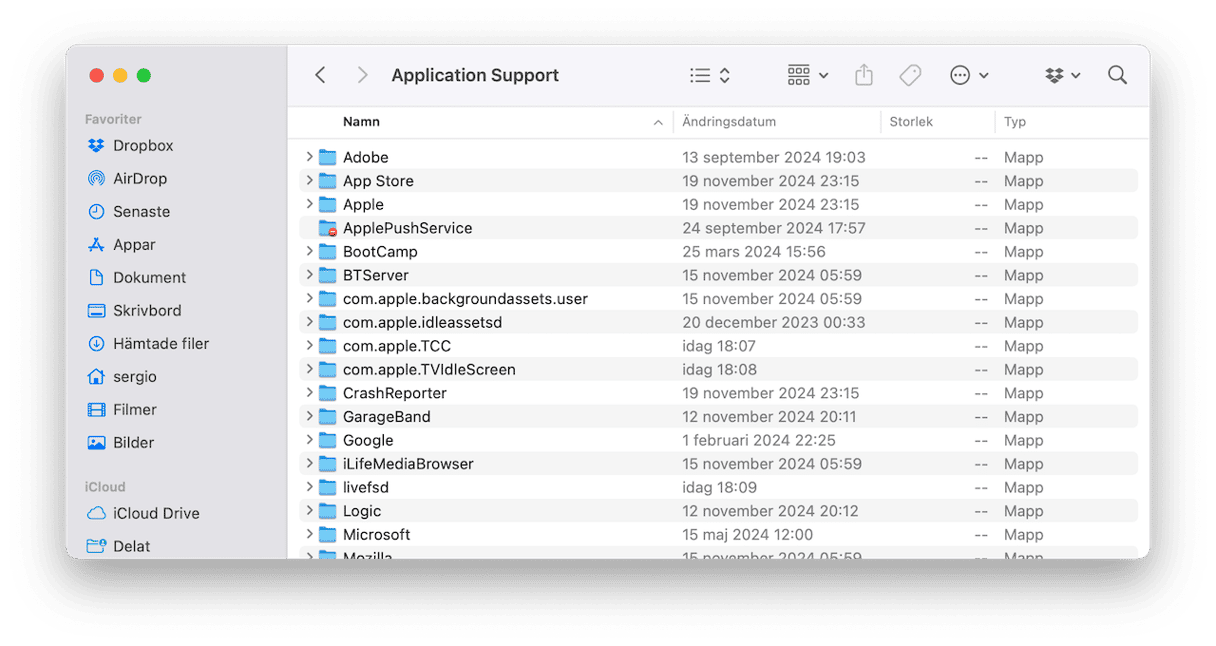Open the group-by grid dropdown
Viewport: 1216px width, 646px height.
click(x=808, y=75)
